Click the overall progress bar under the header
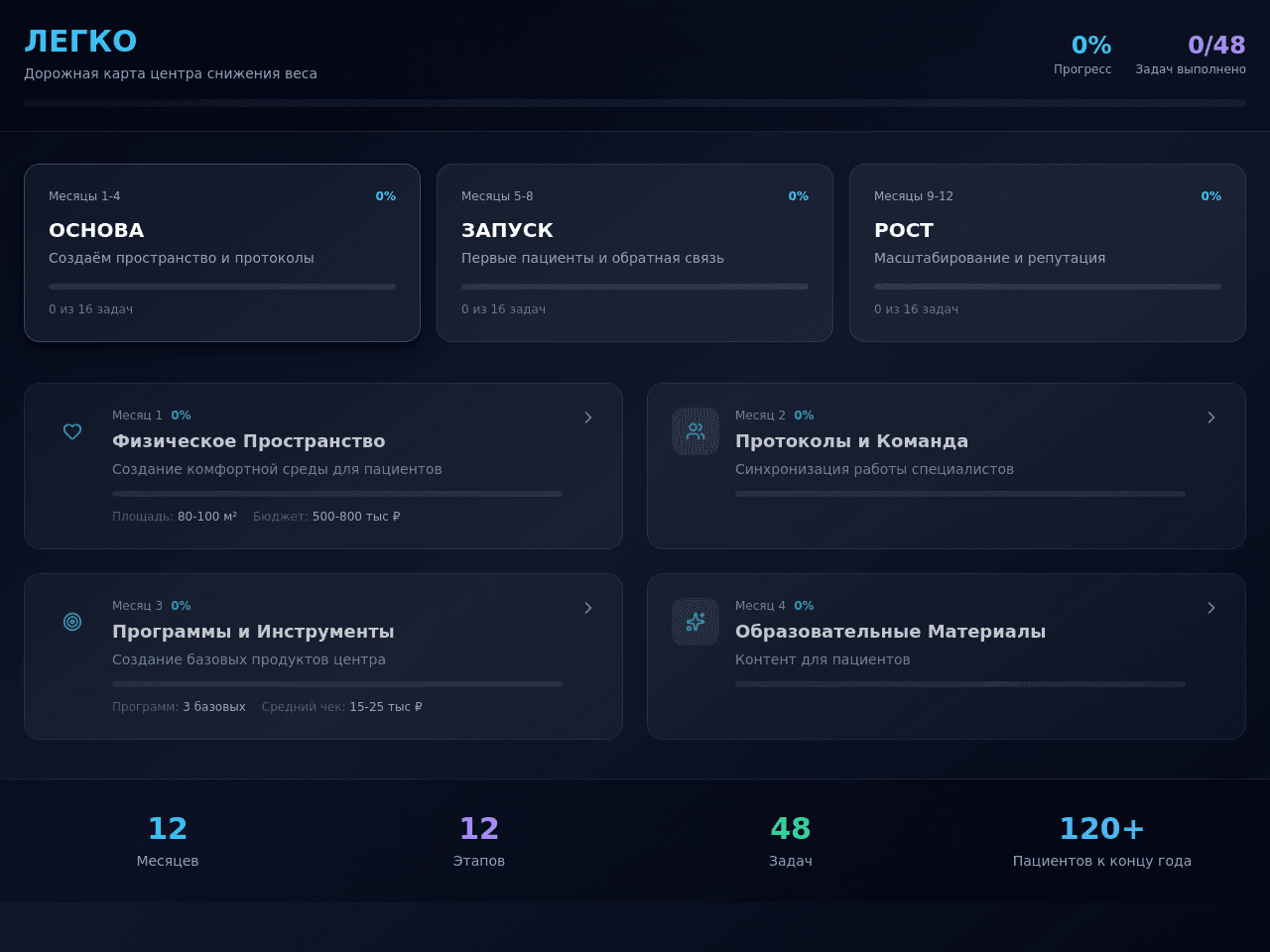Screen dimensions: 1270x952 pos(635,103)
